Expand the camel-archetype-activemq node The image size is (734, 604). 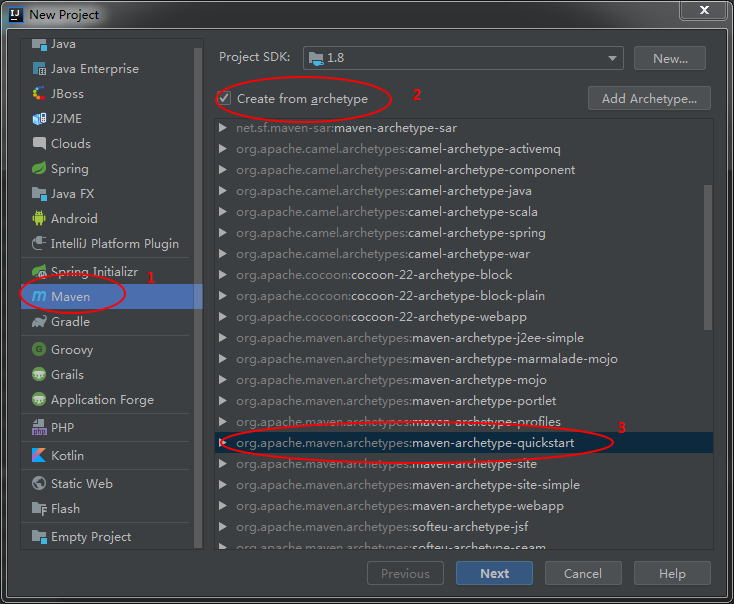click(223, 149)
